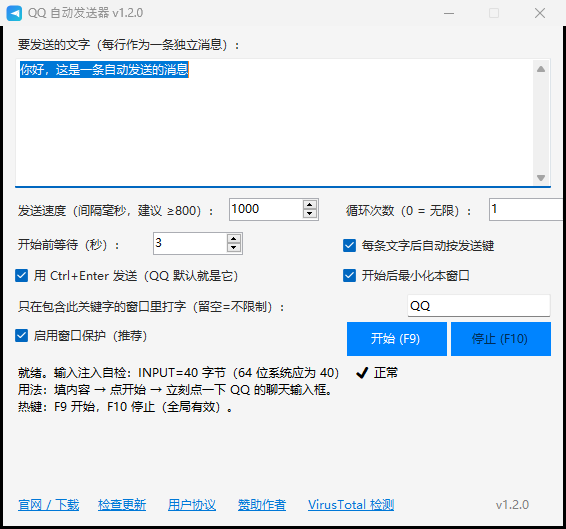The width and height of the screenshot is (566, 529).
Task: Increase 开始前等待 seconds with up arrow
Action: tap(234, 239)
